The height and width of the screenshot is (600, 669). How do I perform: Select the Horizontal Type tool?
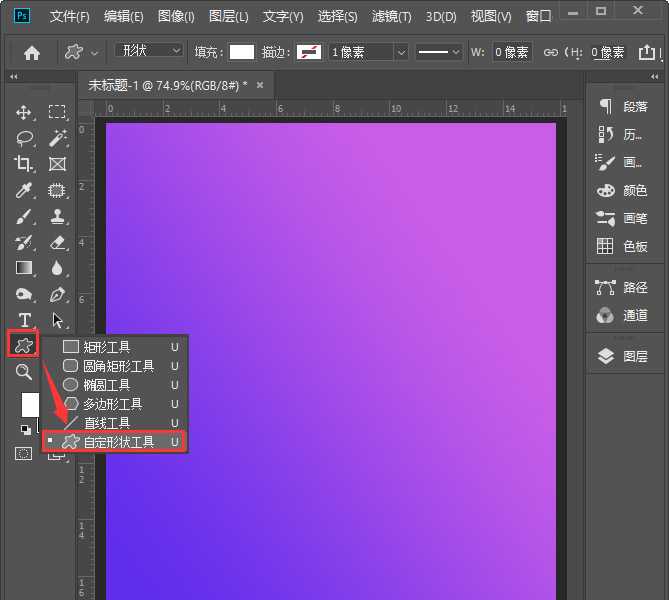[x=24, y=320]
